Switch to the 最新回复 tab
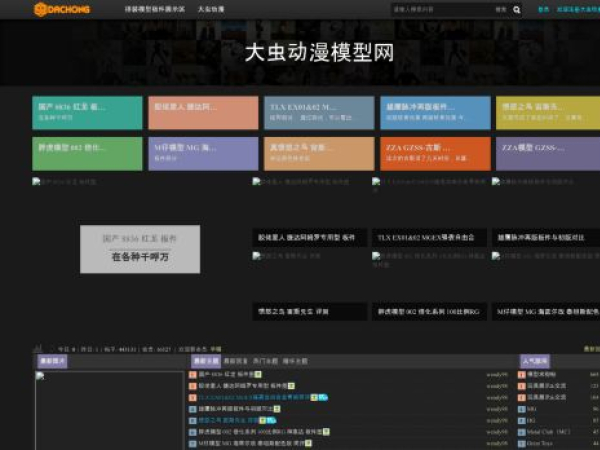Screen dimensions: 600x450 point(235,360)
